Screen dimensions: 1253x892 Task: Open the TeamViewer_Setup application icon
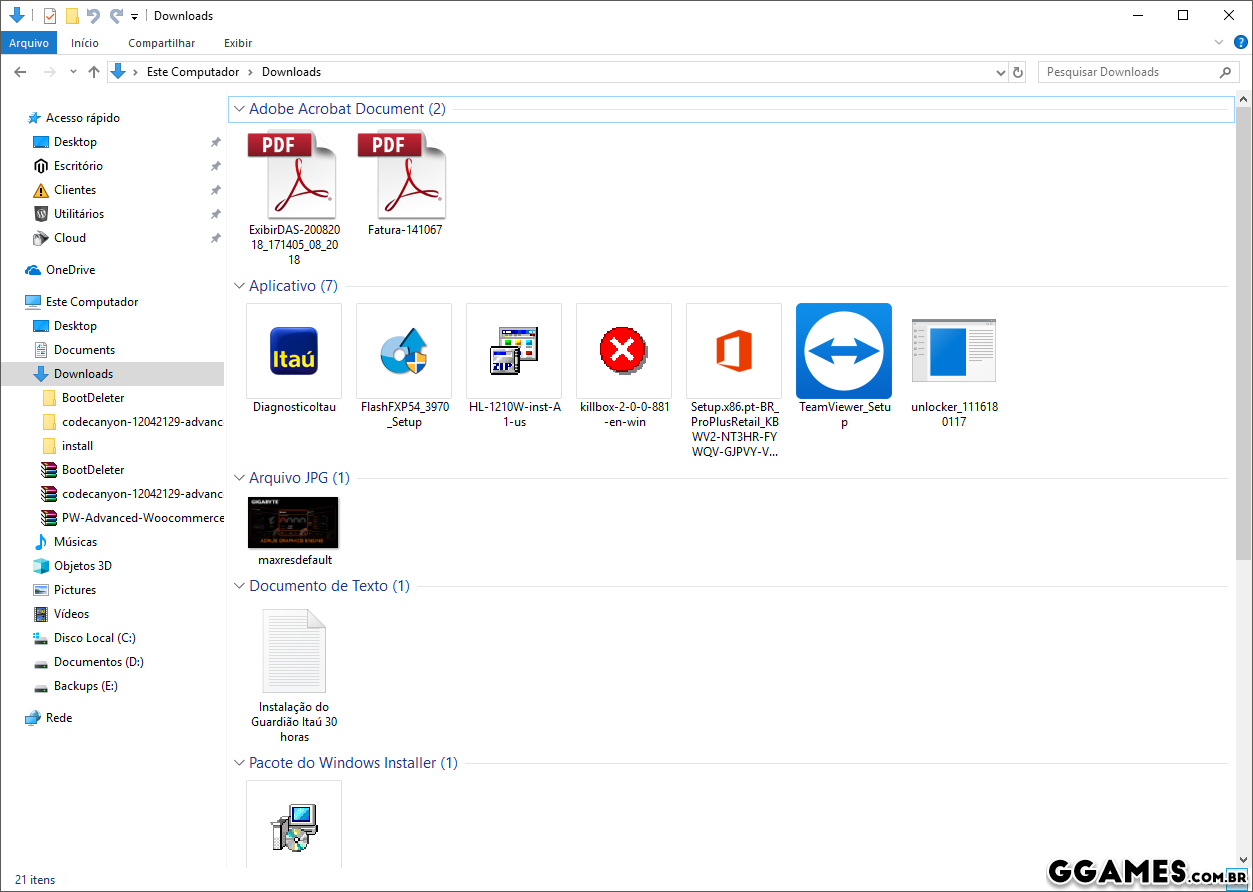tap(843, 351)
